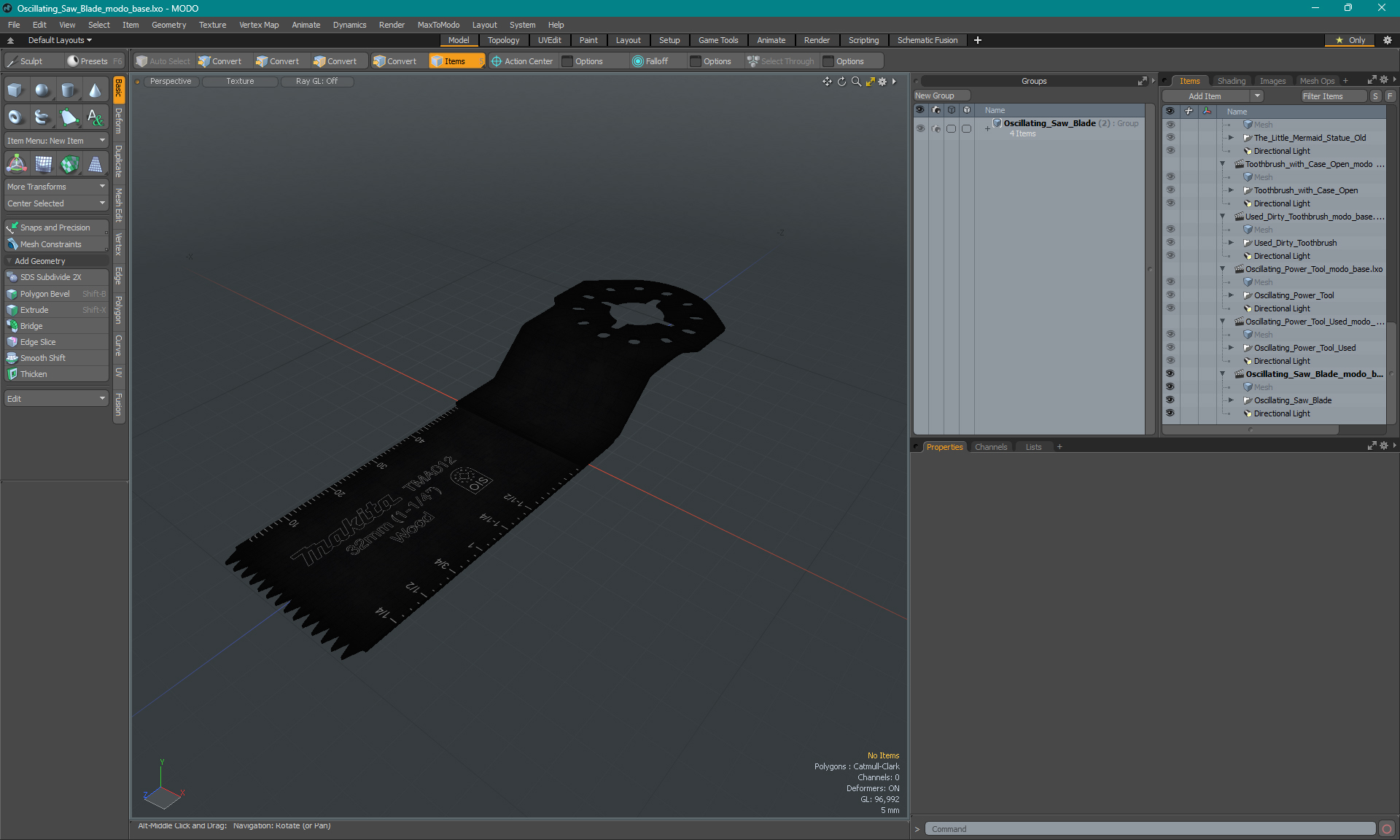Screen dimensions: 1400x840
Task: Open the Vertex Map menu
Action: [x=259, y=25]
